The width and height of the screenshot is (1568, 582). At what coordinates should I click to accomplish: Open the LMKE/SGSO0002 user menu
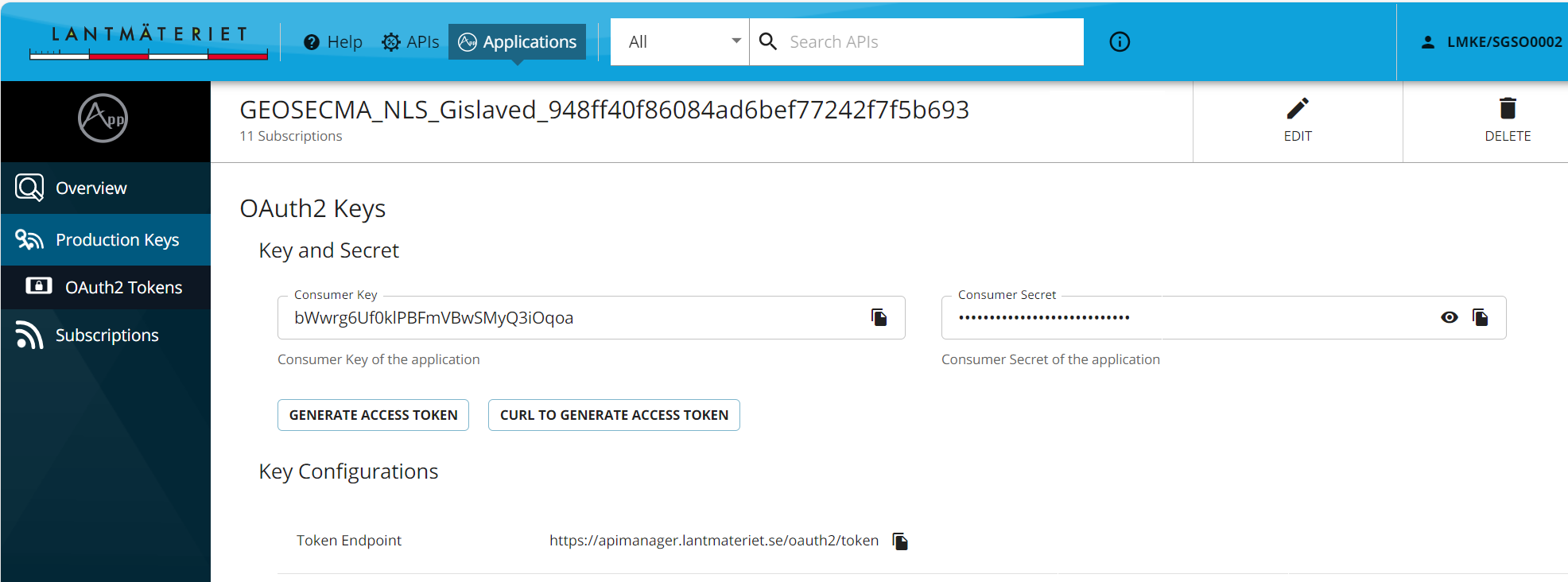pyautogui.click(x=1491, y=42)
